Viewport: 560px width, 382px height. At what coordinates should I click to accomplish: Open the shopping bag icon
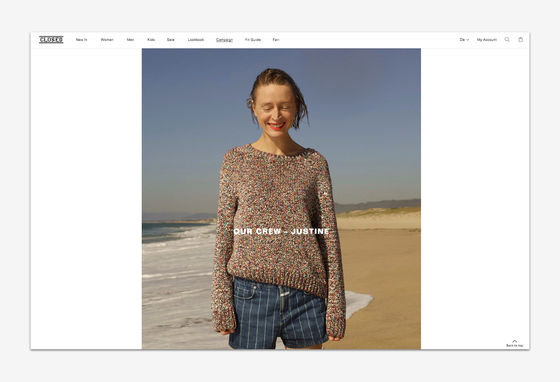(521, 40)
